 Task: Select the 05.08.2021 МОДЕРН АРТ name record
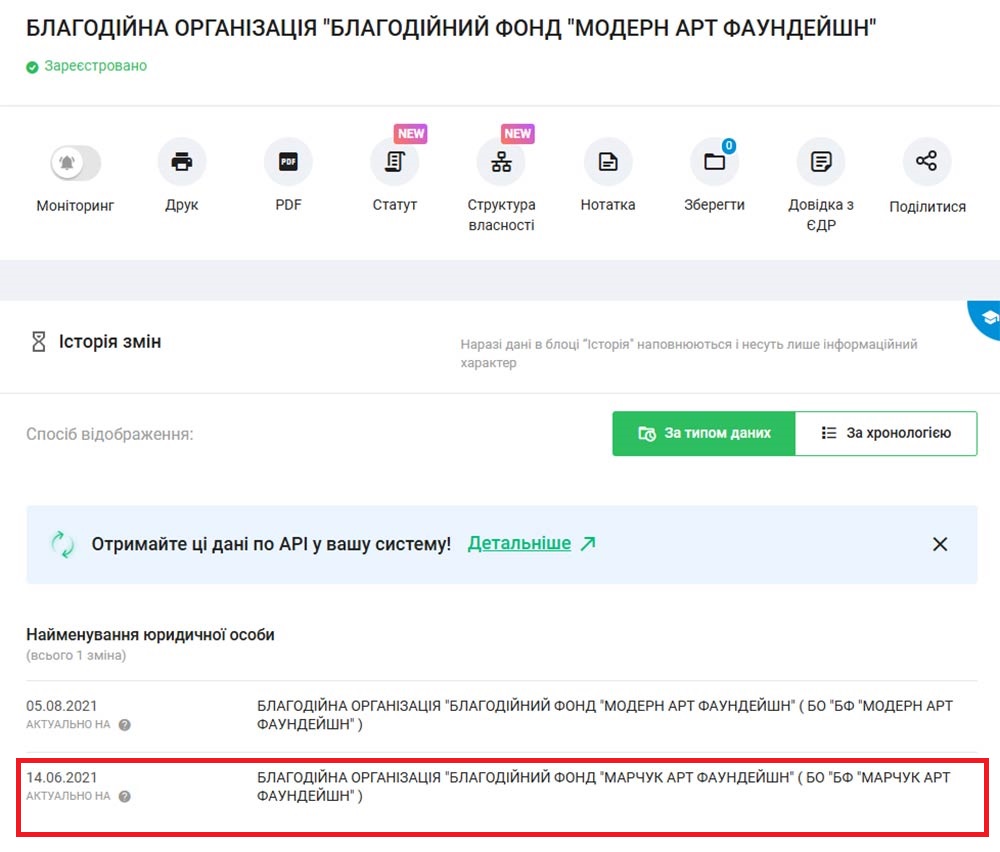(604, 715)
